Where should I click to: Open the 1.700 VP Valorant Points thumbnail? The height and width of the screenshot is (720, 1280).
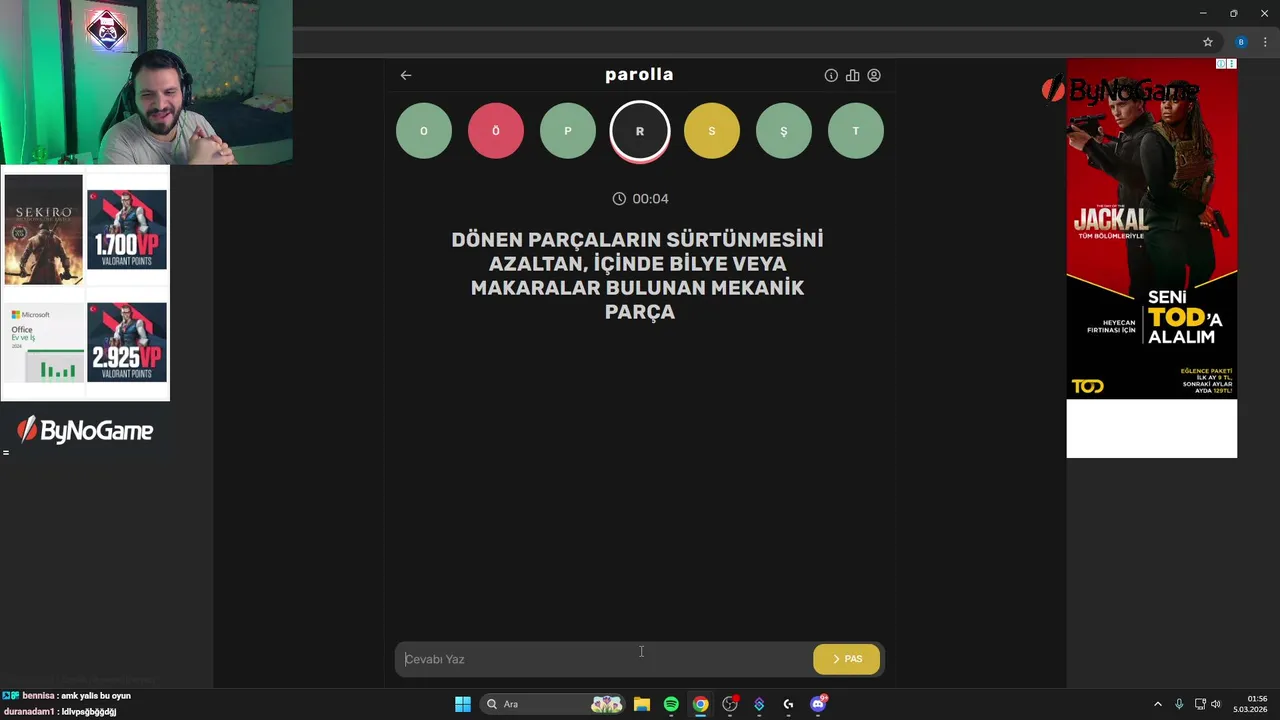point(127,229)
